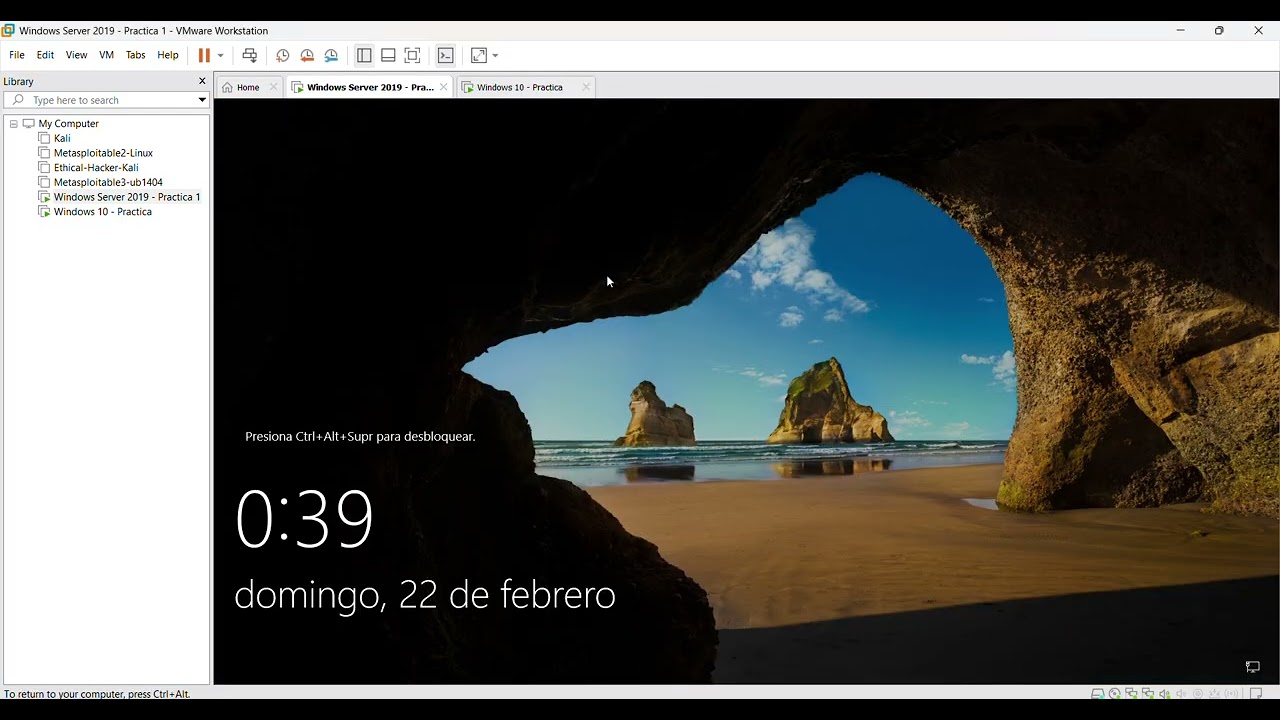Open the message log icon
This screenshot has width=1280, height=720.
1257,693
